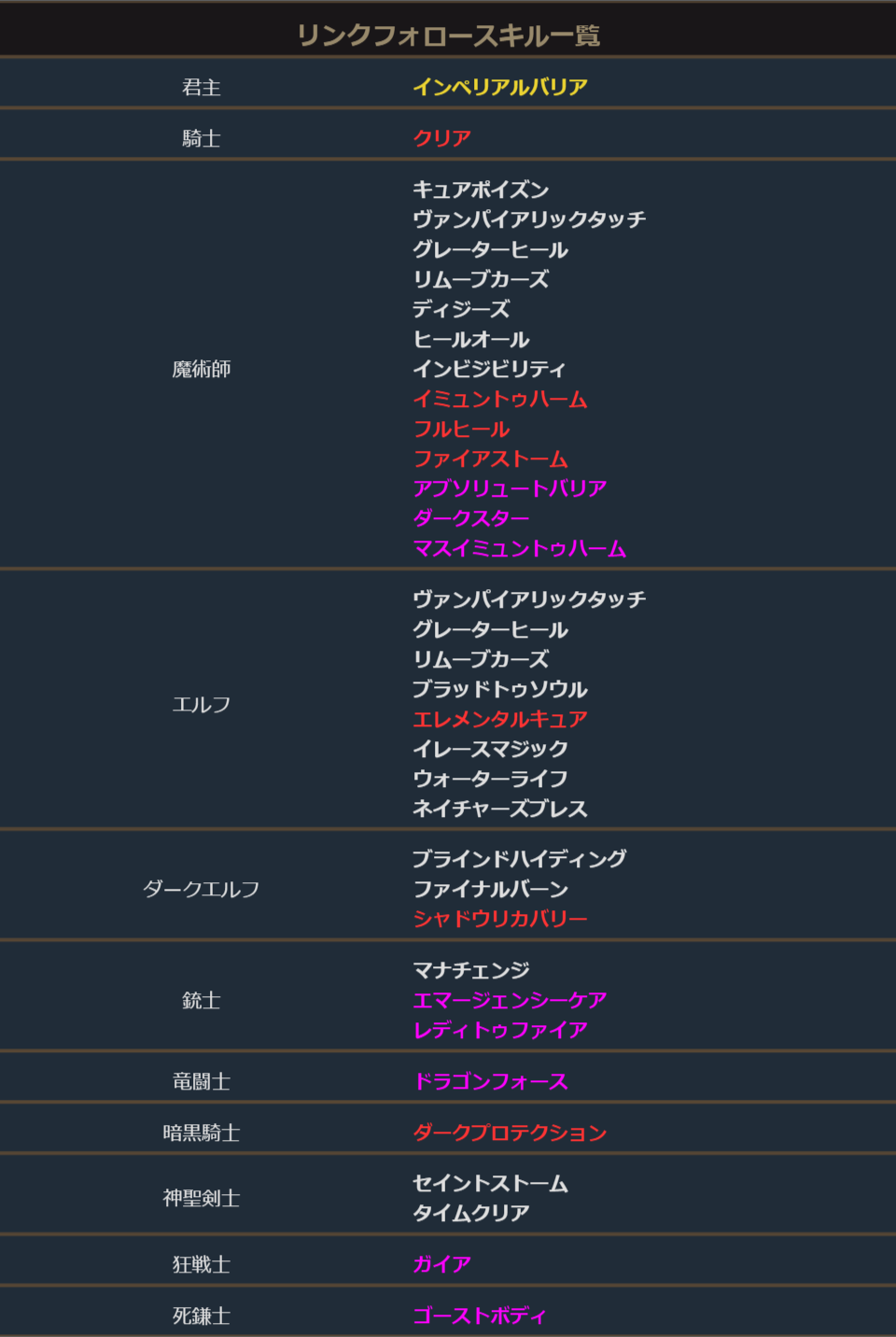Click the 神聖剣士 class label
The width and height of the screenshot is (896, 1337).
point(202,1198)
